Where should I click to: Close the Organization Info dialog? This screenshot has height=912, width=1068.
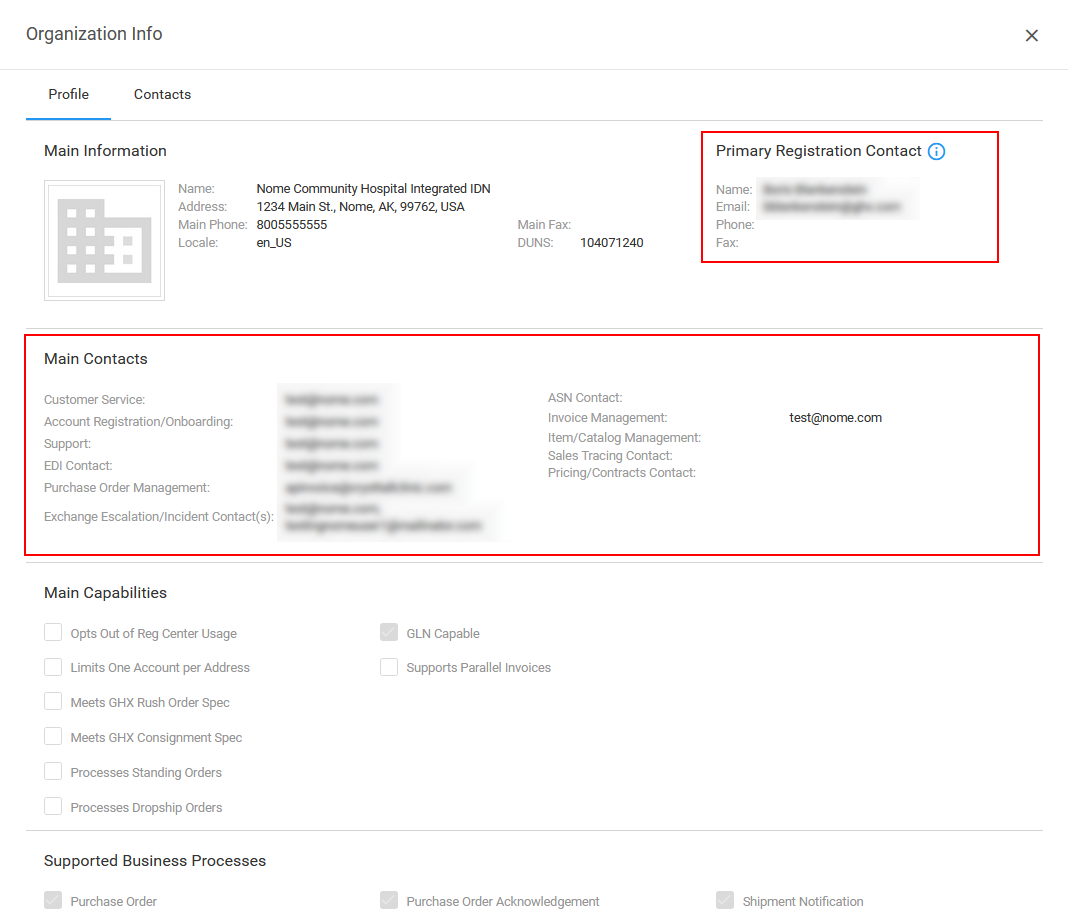click(x=1031, y=36)
